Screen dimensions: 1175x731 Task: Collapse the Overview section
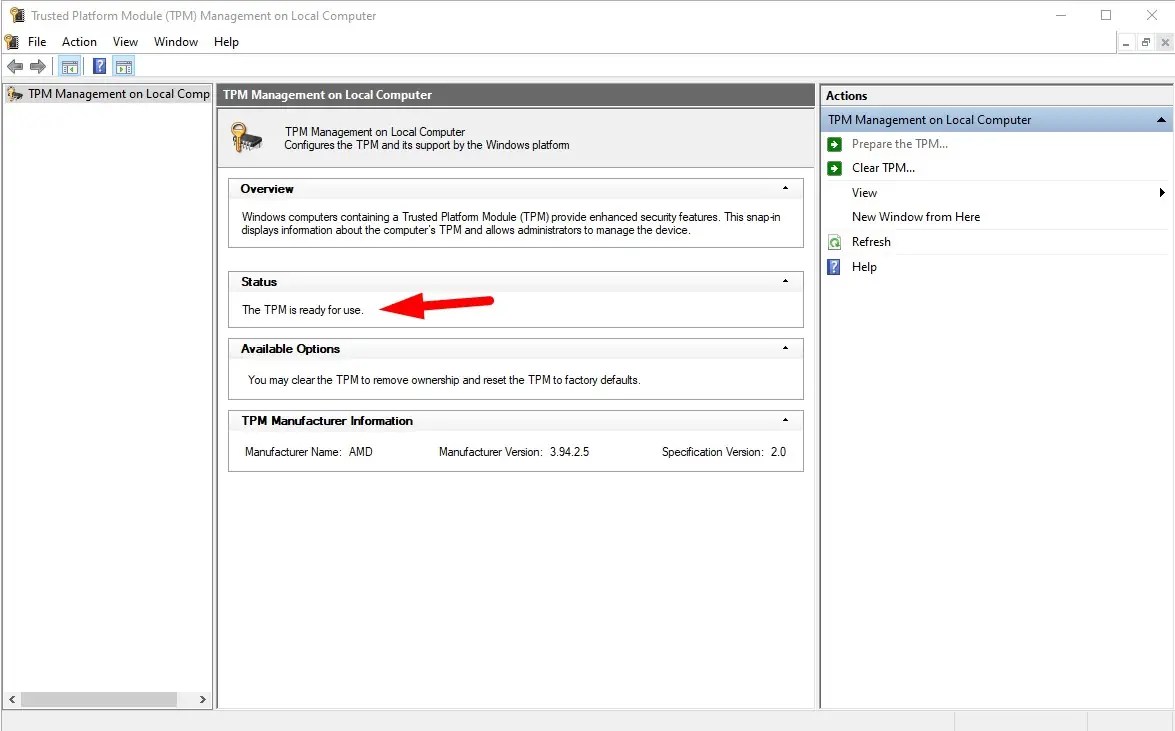[x=785, y=188]
